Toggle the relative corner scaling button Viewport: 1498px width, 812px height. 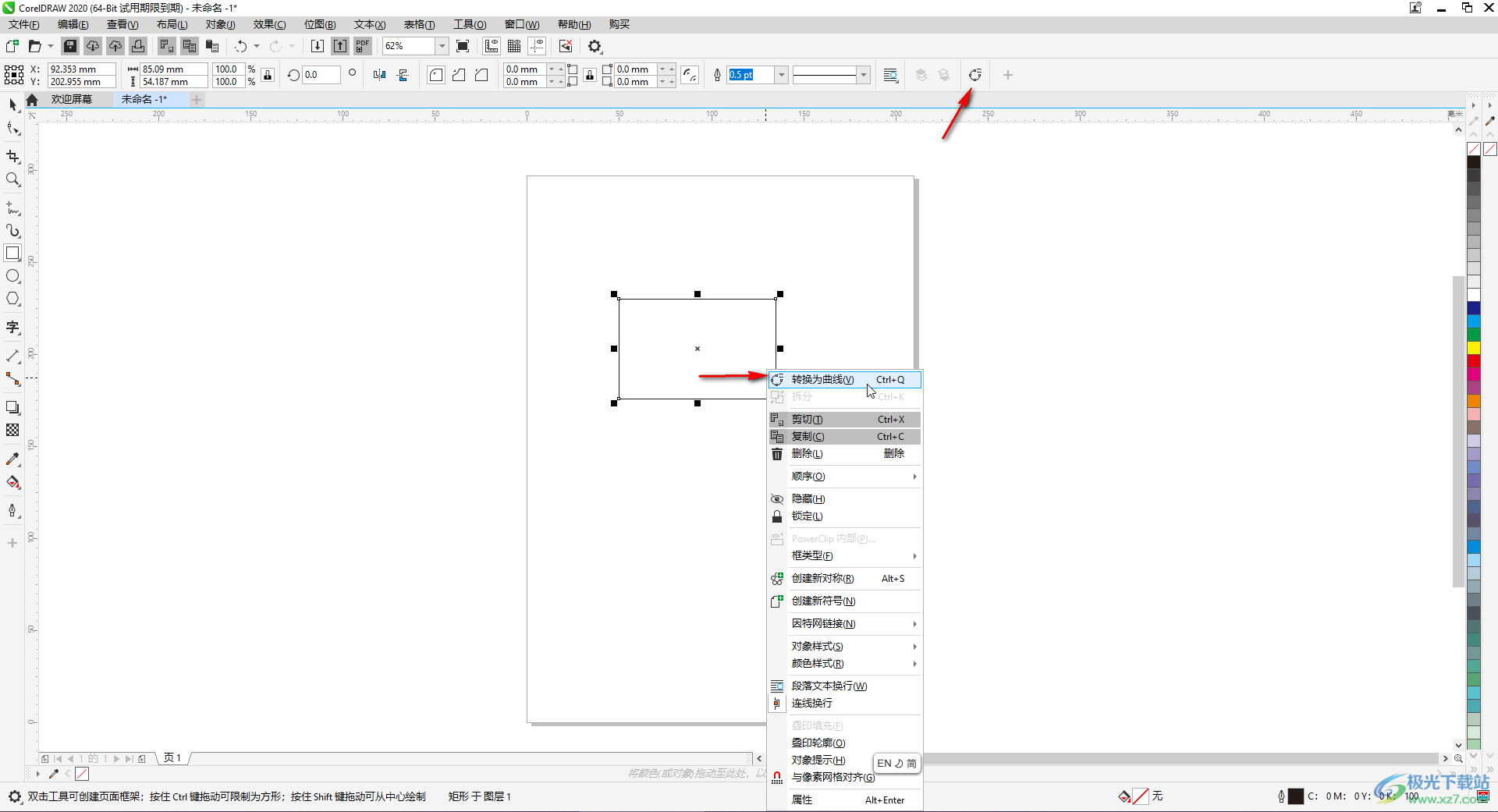pyautogui.click(x=690, y=75)
